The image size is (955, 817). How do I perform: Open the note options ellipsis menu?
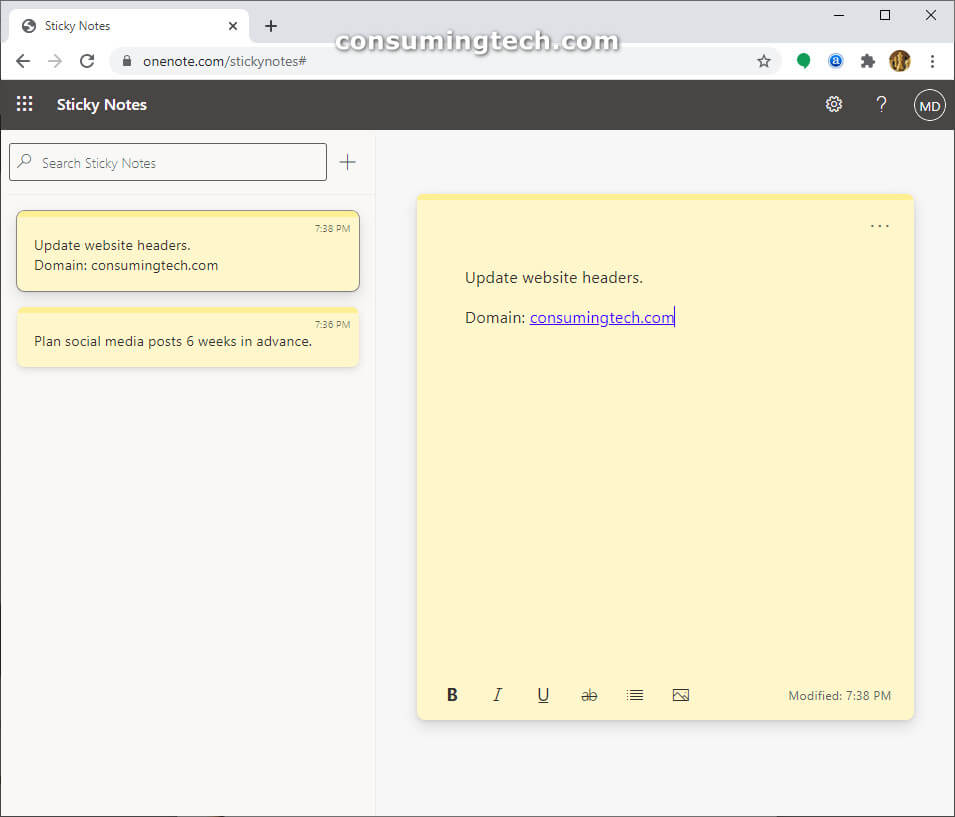tap(879, 226)
